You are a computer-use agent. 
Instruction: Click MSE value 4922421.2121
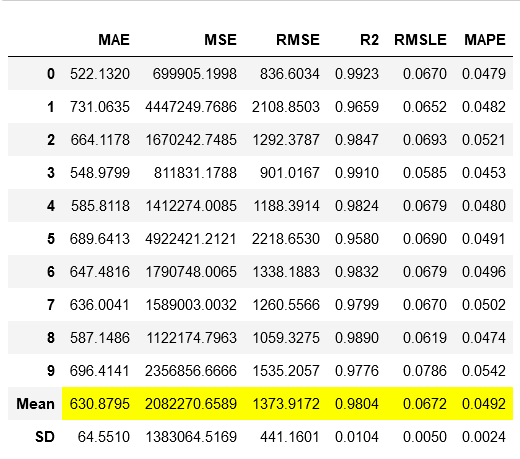coord(191,239)
